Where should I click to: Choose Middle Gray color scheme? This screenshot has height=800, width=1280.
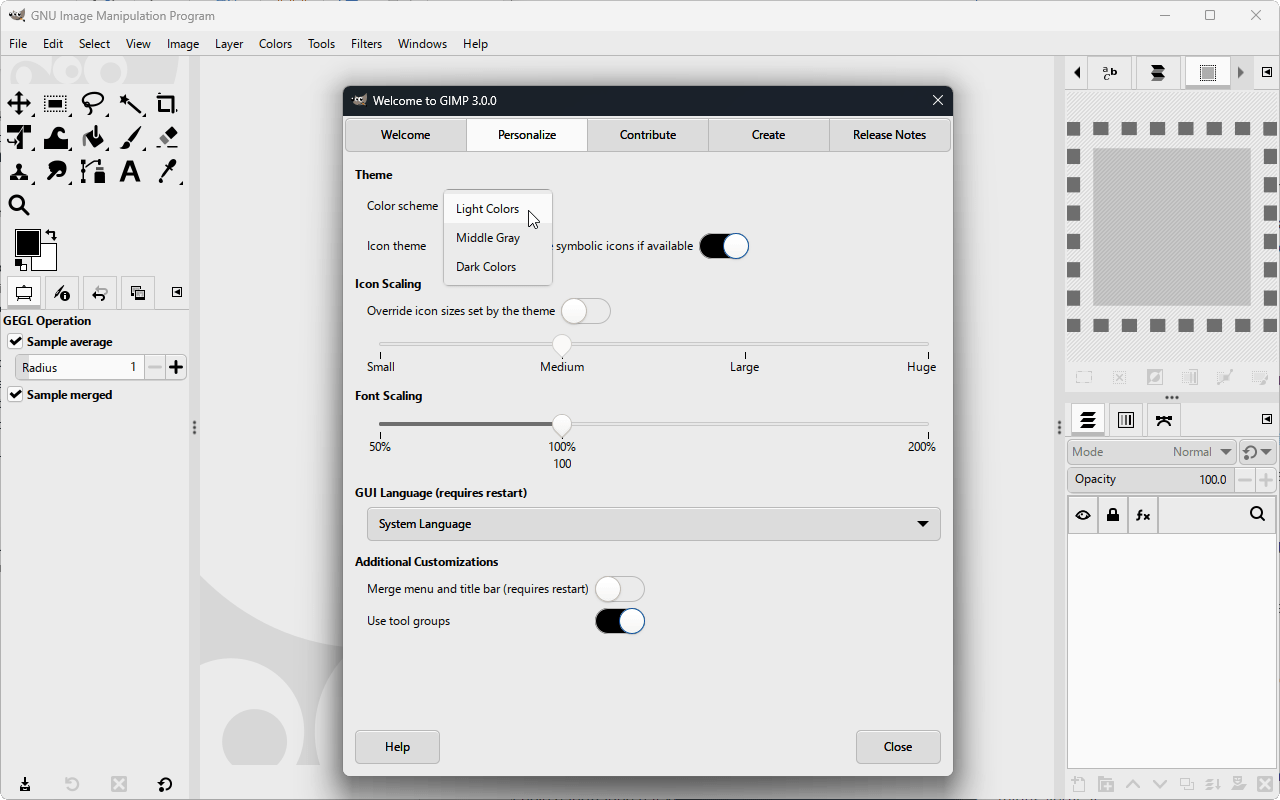498,238
